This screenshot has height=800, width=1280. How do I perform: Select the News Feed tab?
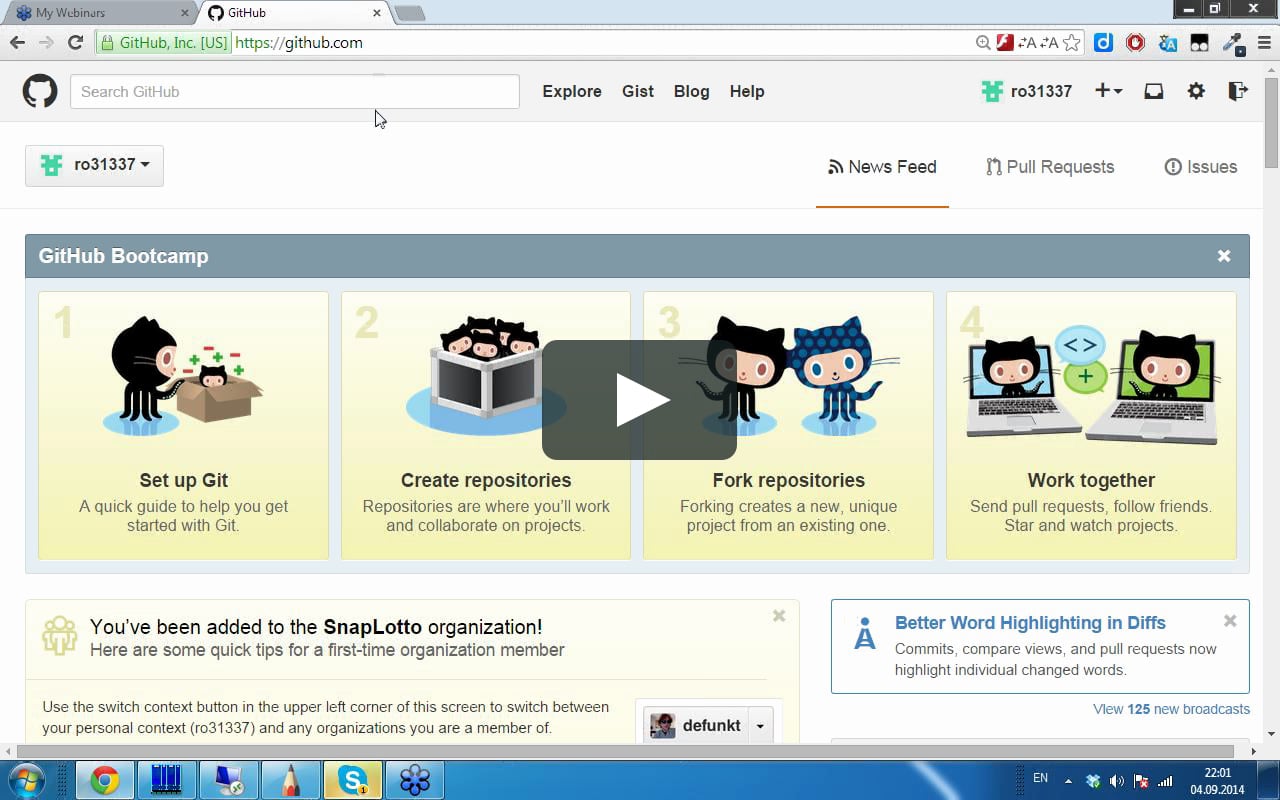tap(882, 167)
